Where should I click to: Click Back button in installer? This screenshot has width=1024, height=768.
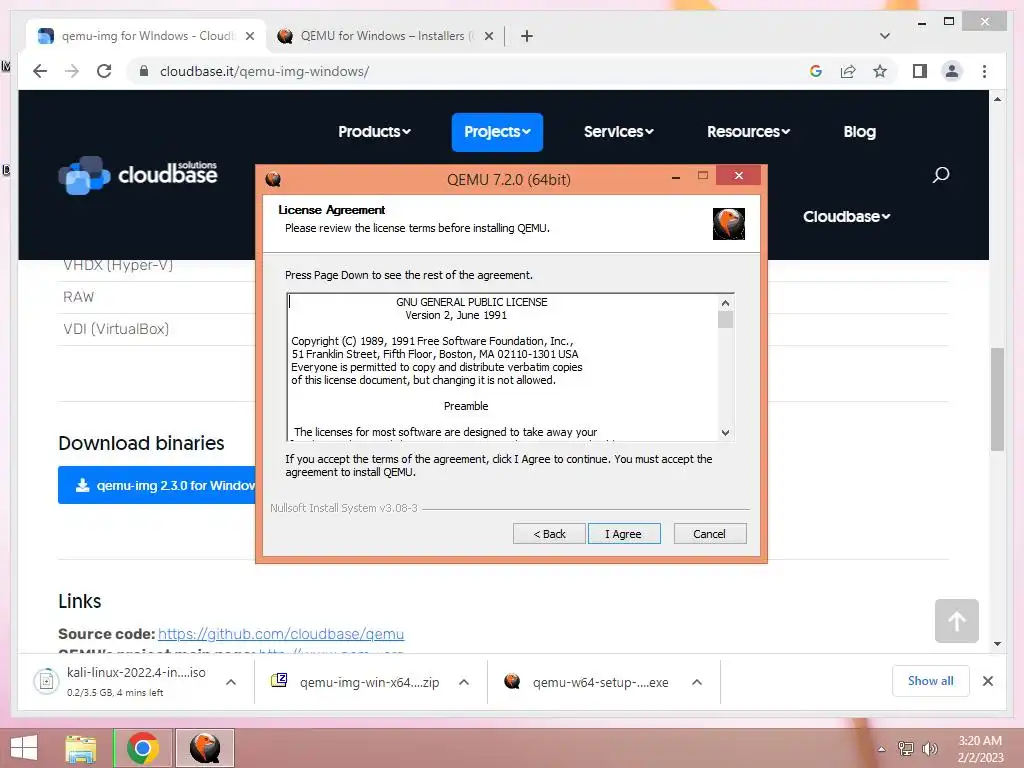tap(549, 534)
